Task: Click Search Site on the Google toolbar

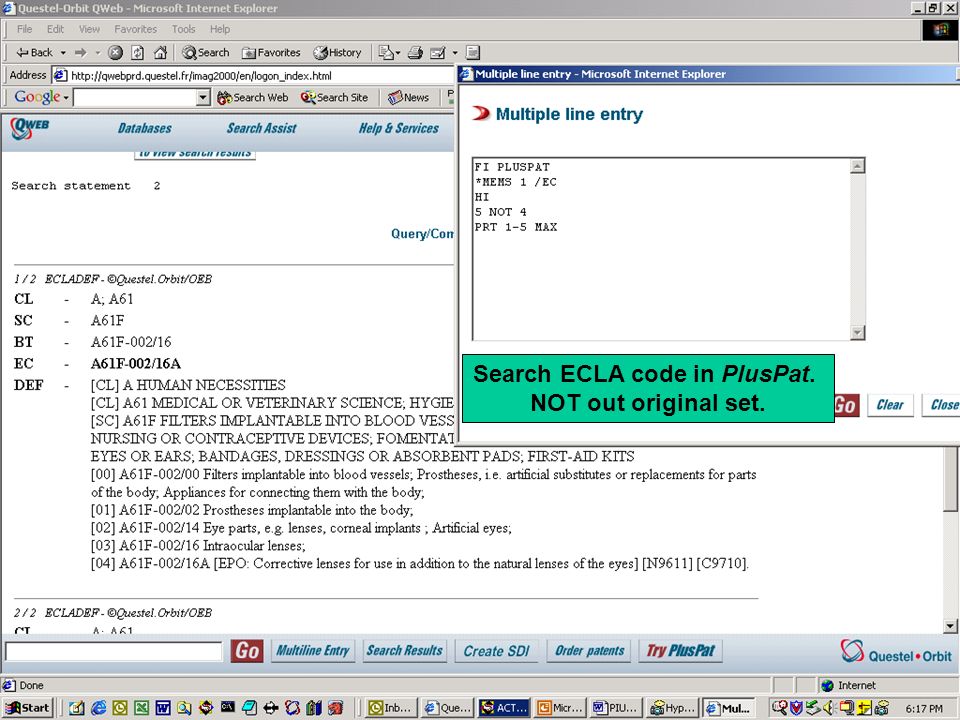Action: click(x=334, y=97)
